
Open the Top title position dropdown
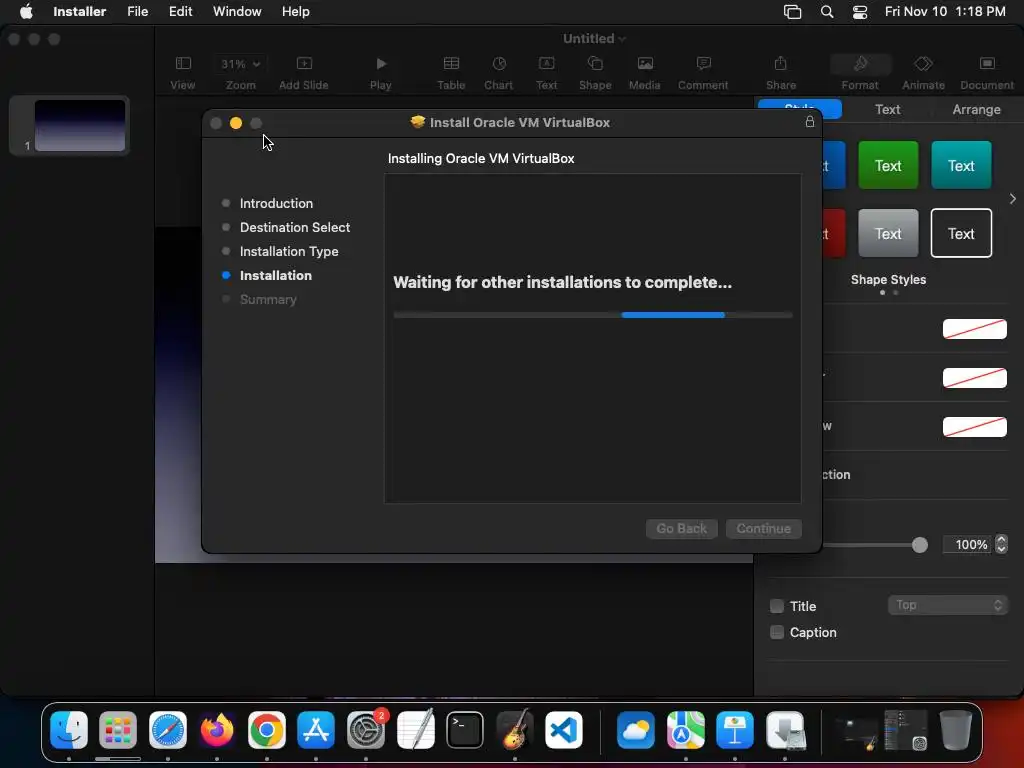pyautogui.click(x=948, y=605)
